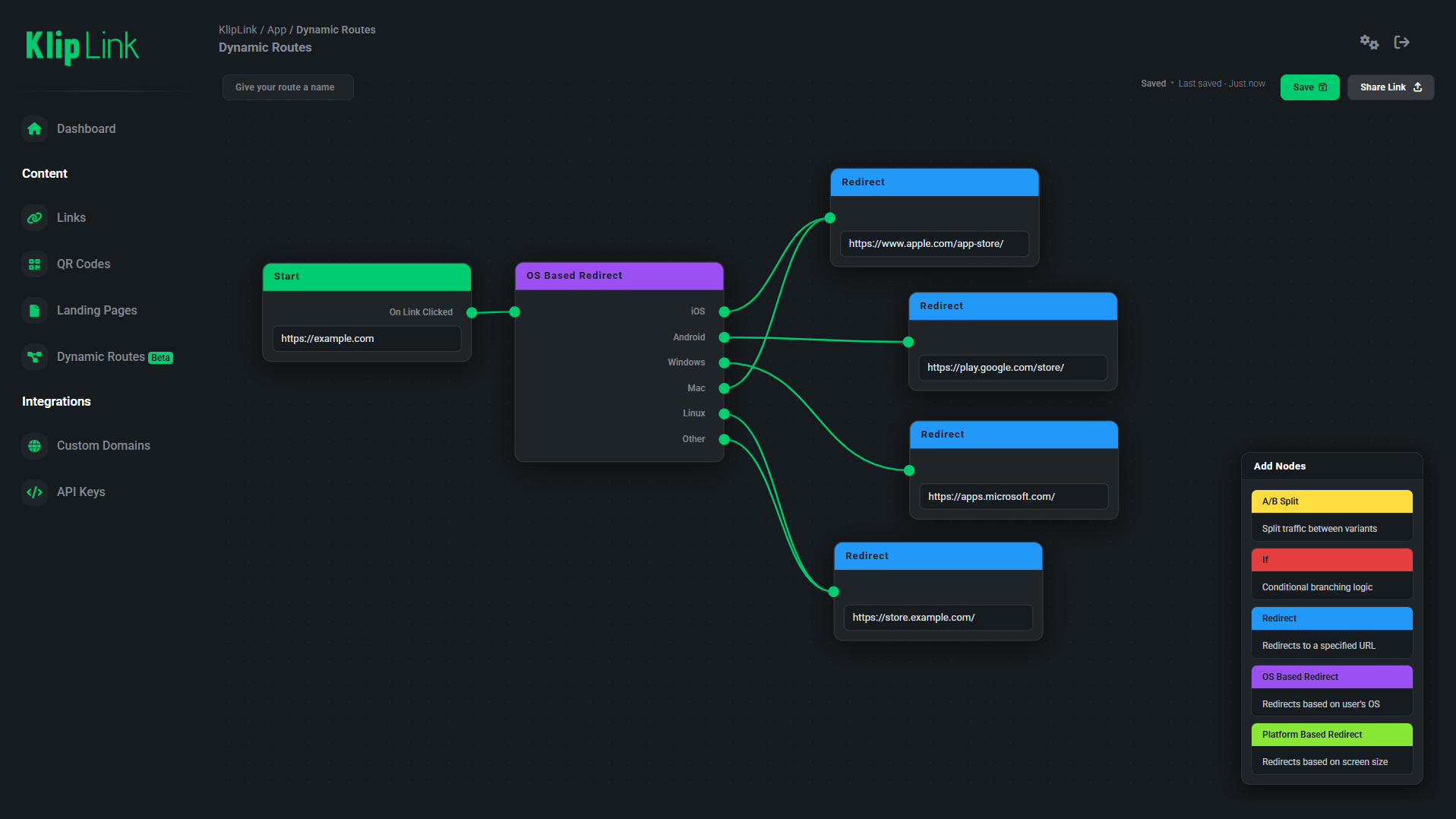This screenshot has height=819, width=1456.
Task: Go to Links in sidebar
Action: (x=71, y=218)
